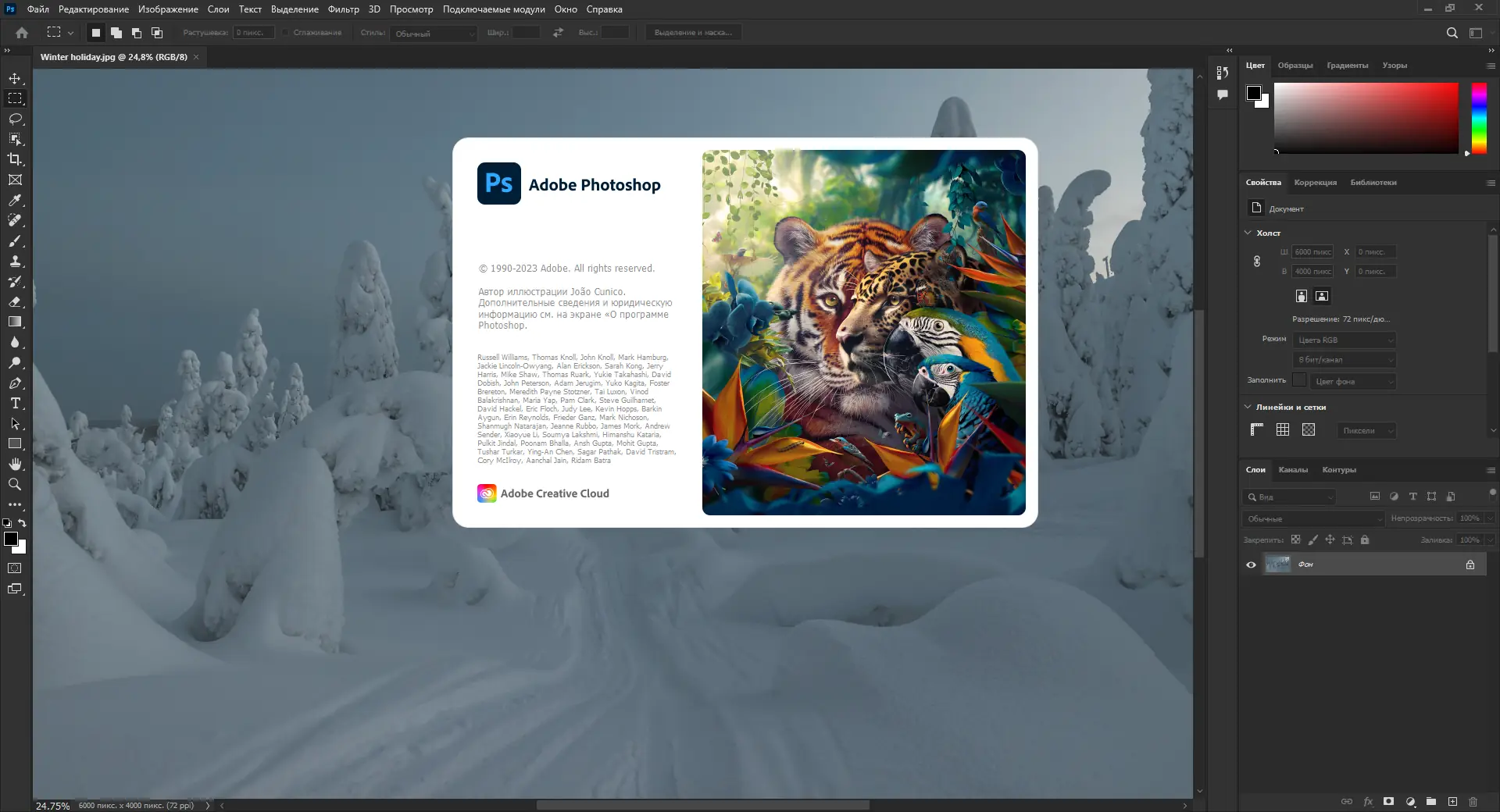The image size is (1500, 812).
Task: Select the Dodge tool
Action: click(x=15, y=362)
